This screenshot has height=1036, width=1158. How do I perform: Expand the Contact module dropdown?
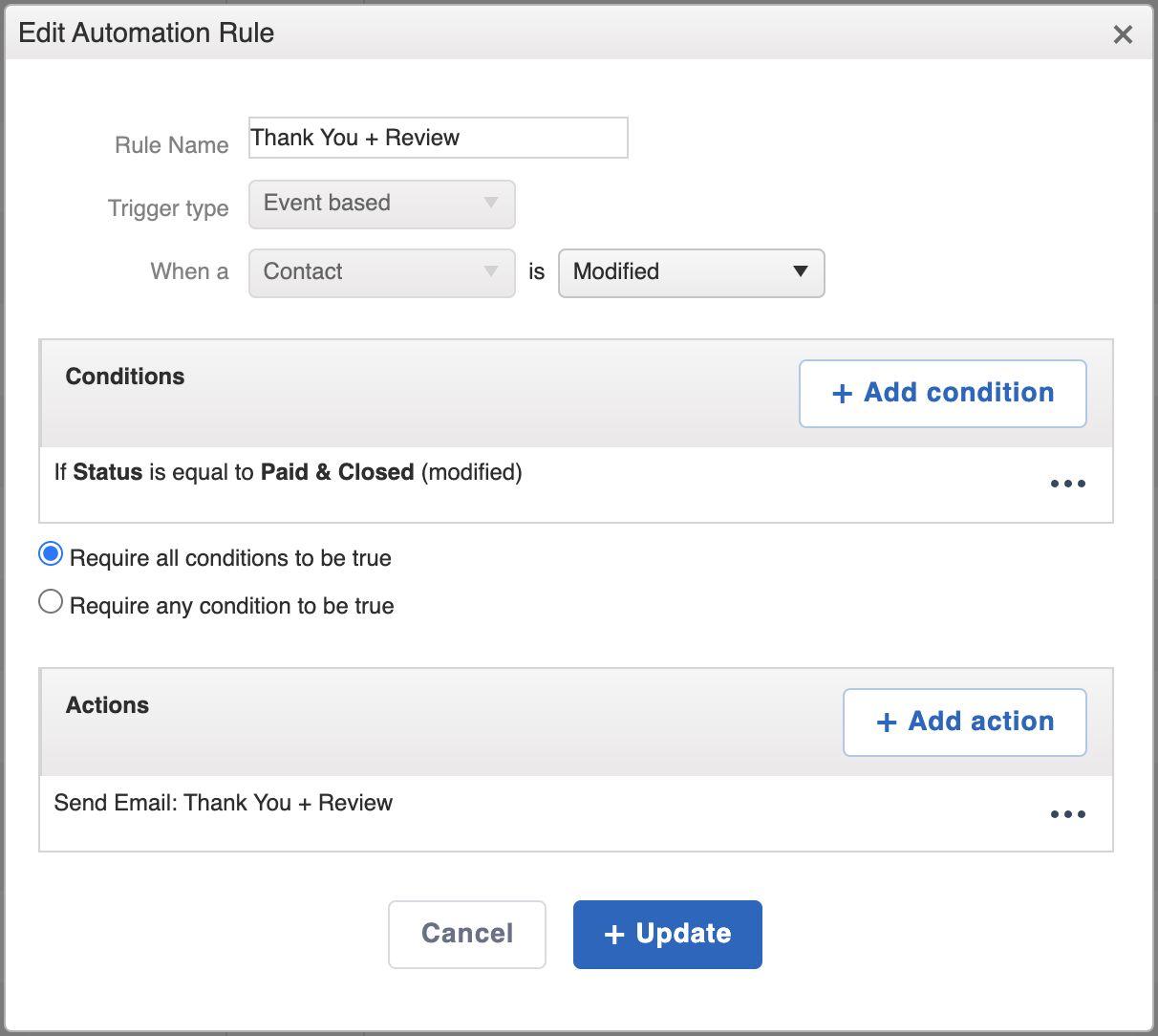pyautogui.click(x=381, y=272)
